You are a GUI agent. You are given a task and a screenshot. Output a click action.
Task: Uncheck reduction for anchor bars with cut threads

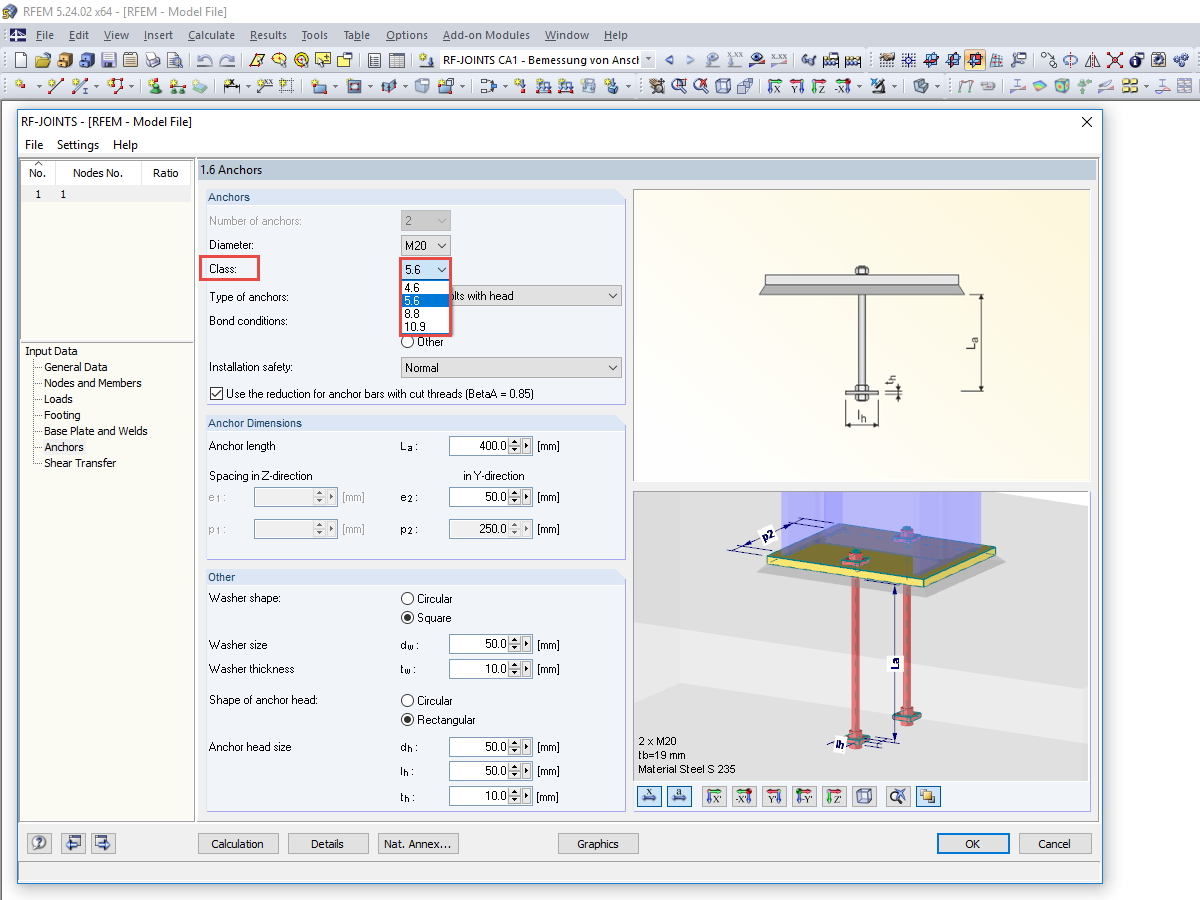coord(216,394)
